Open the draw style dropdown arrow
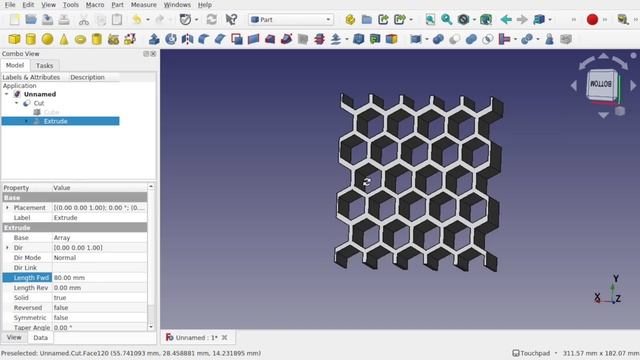 [x=474, y=20]
